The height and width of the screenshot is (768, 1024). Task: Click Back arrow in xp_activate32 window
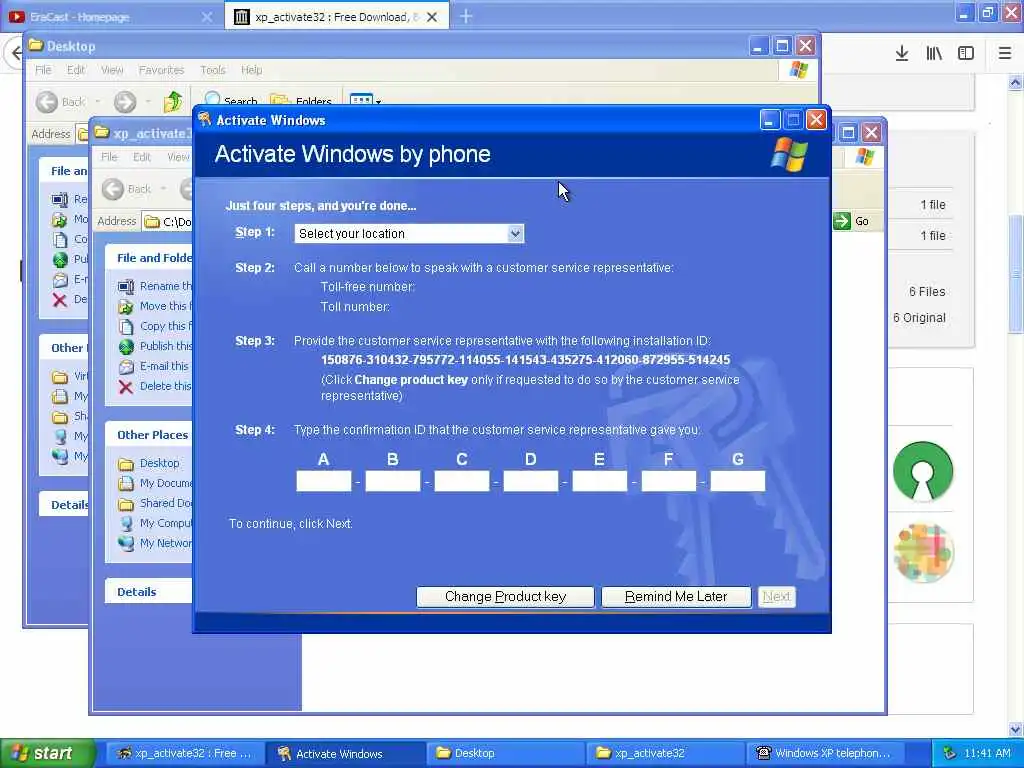tap(113, 189)
